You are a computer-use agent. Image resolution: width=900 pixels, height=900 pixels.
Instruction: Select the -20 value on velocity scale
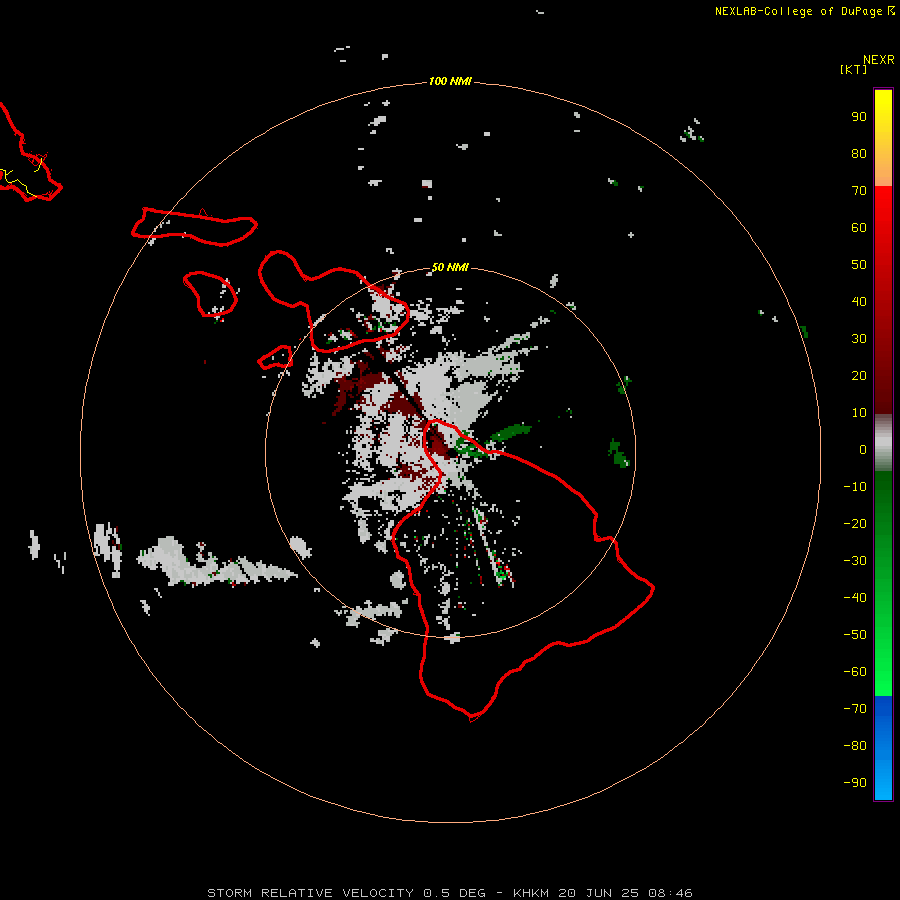(855, 524)
